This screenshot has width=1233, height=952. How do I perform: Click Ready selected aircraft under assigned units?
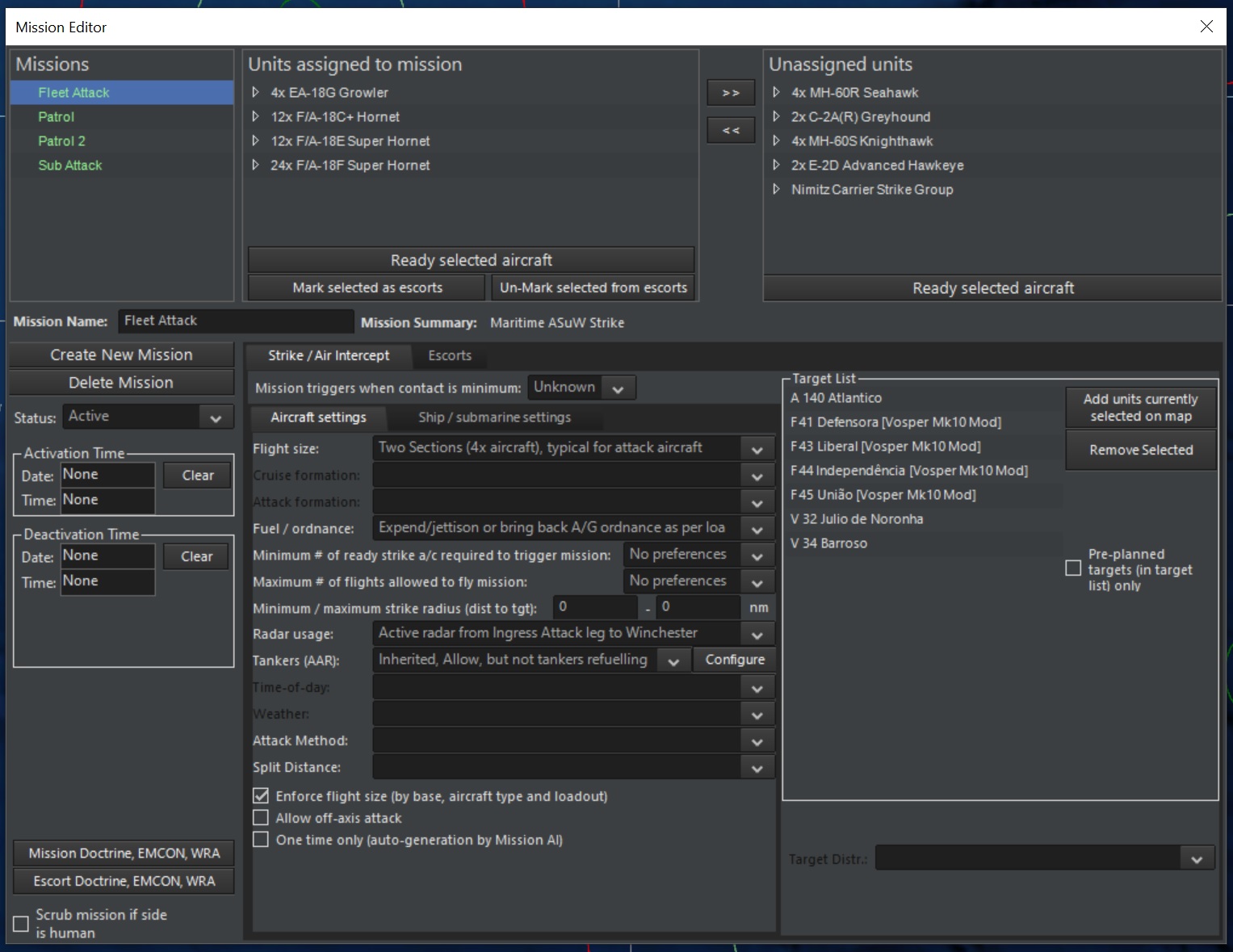471,260
